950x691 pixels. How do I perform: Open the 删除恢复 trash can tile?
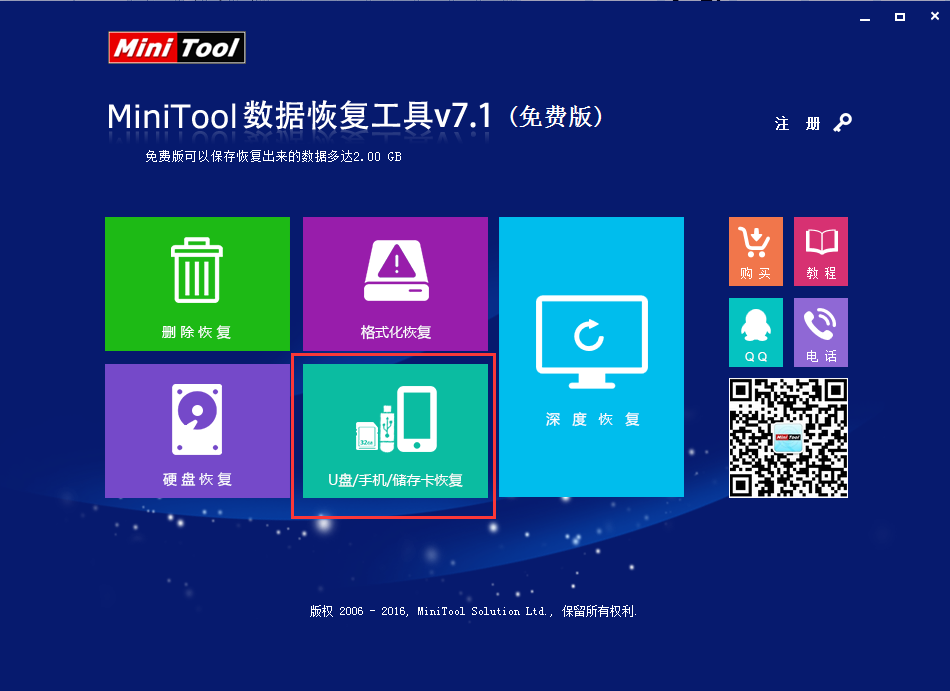click(x=198, y=283)
